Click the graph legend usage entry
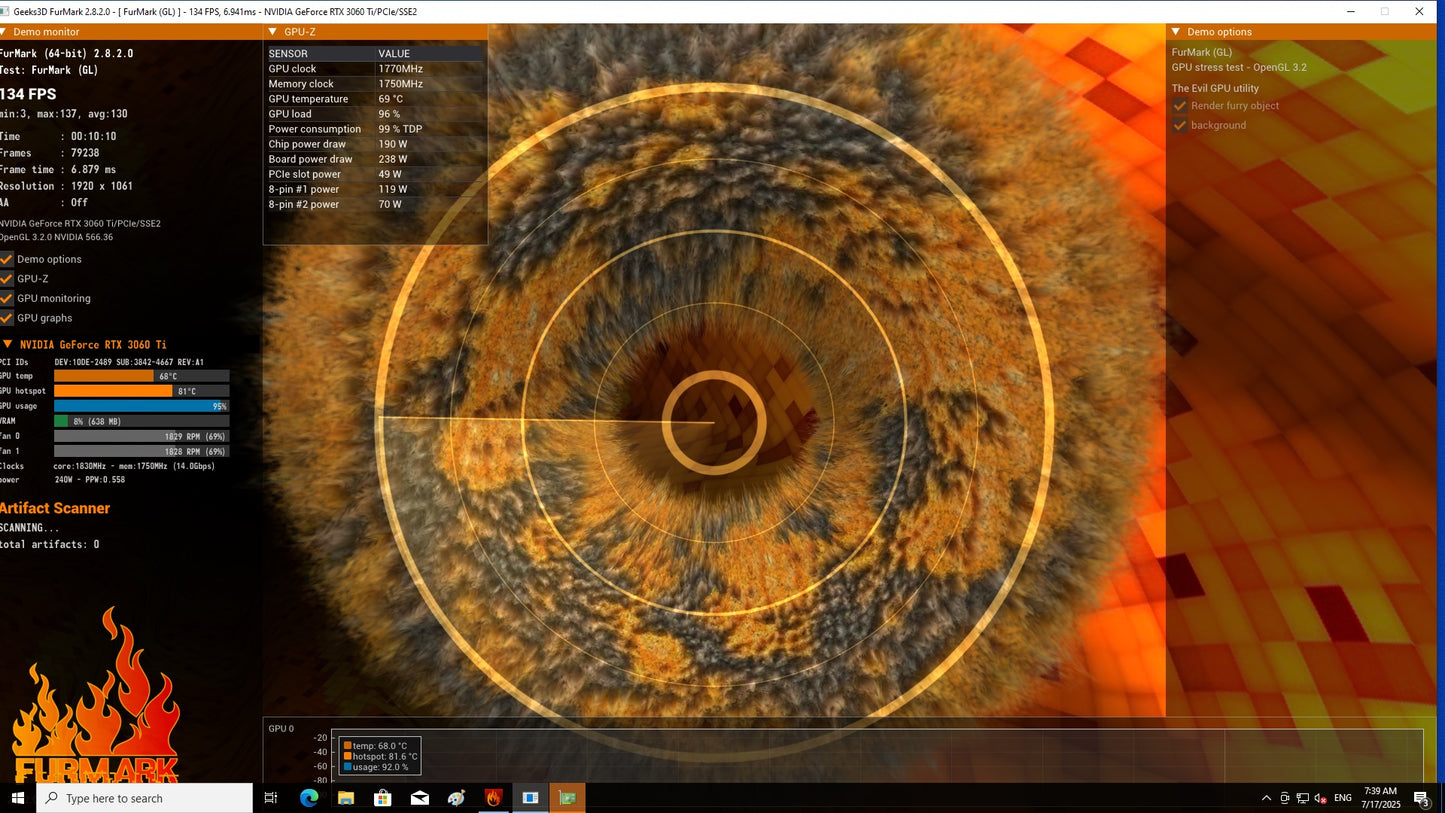1445x813 pixels. [376, 767]
